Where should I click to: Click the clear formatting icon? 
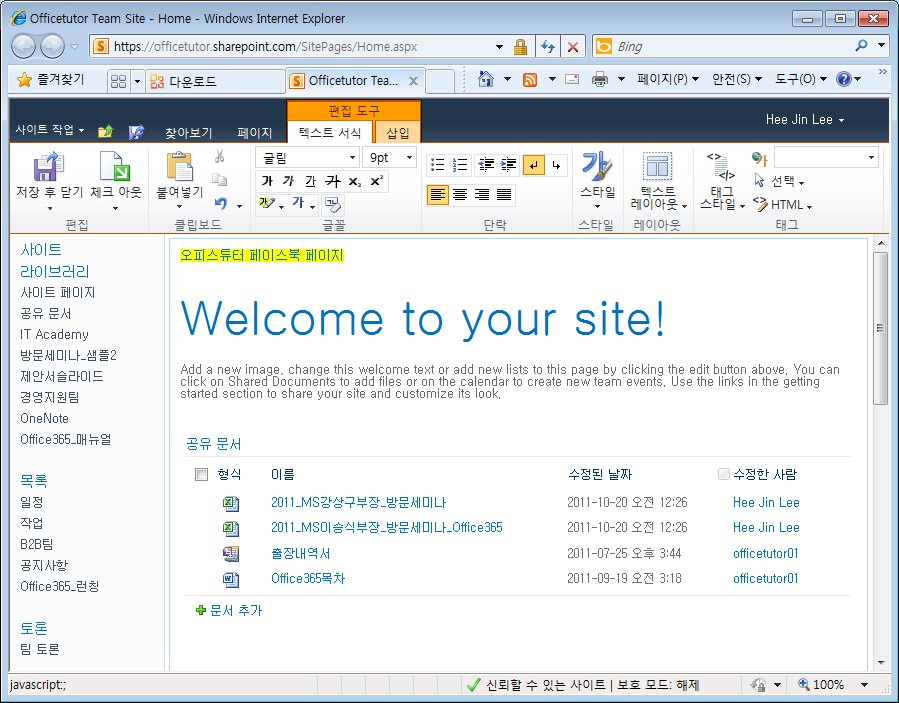pos(333,204)
